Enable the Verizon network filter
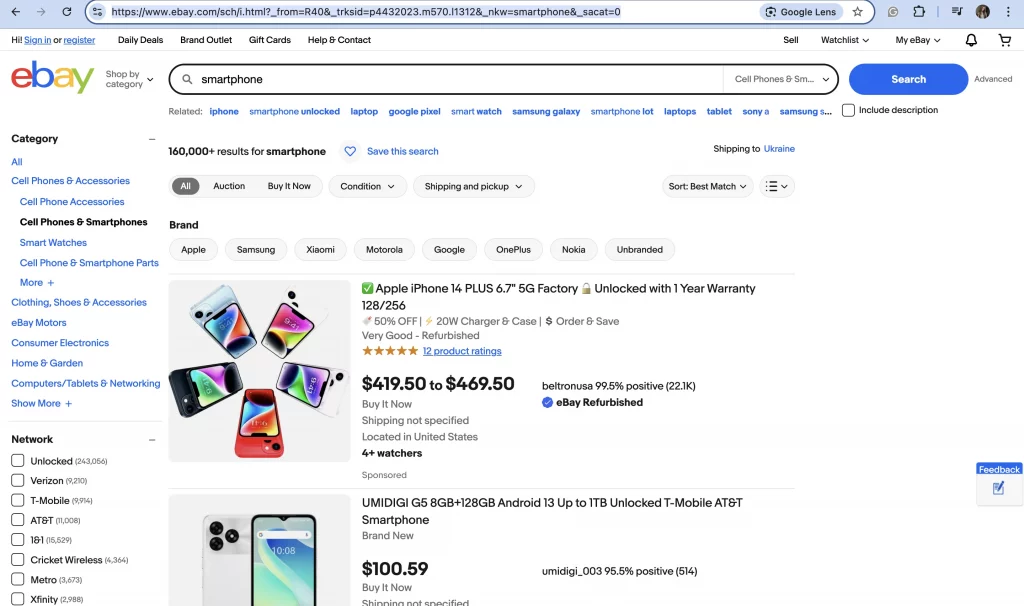The width and height of the screenshot is (1024, 606). (x=18, y=481)
